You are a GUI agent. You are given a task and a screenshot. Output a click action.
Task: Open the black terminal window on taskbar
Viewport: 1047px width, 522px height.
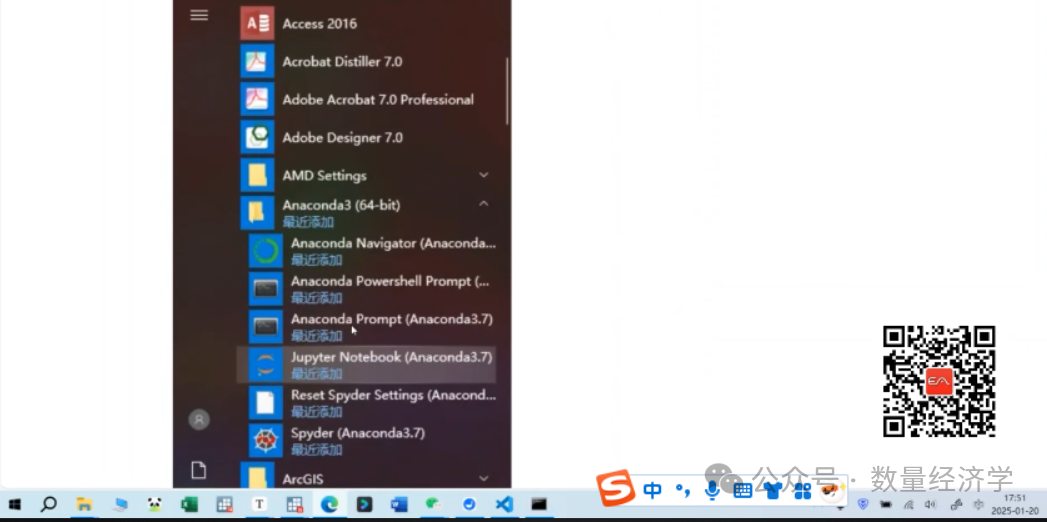539,504
